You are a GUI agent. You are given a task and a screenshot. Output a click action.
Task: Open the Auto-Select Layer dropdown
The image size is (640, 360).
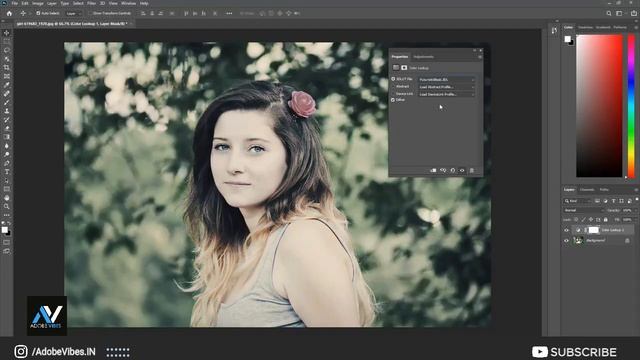click(x=72, y=13)
